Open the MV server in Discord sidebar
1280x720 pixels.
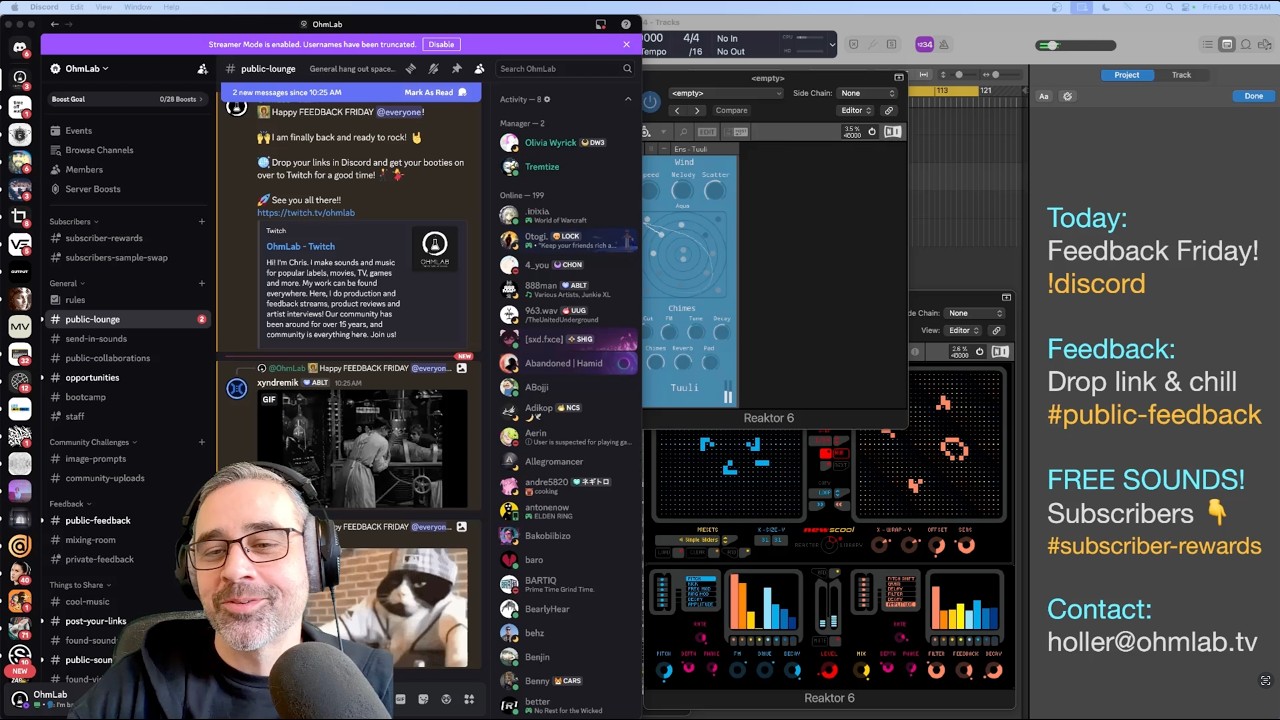pyautogui.click(x=19, y=326)
